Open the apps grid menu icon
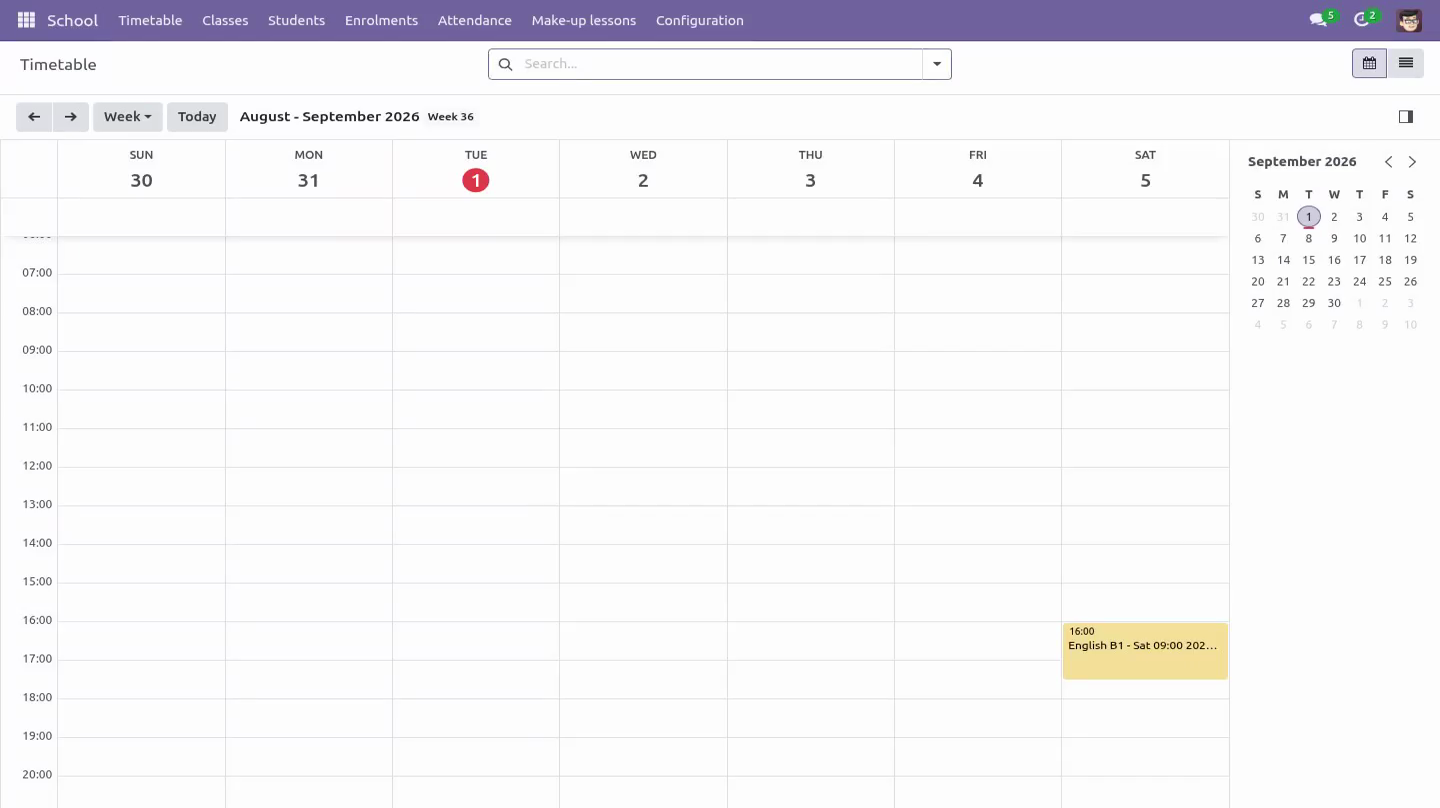Image resolution: width=1440 pixels, height=808 pixels. tap(26, 20)
